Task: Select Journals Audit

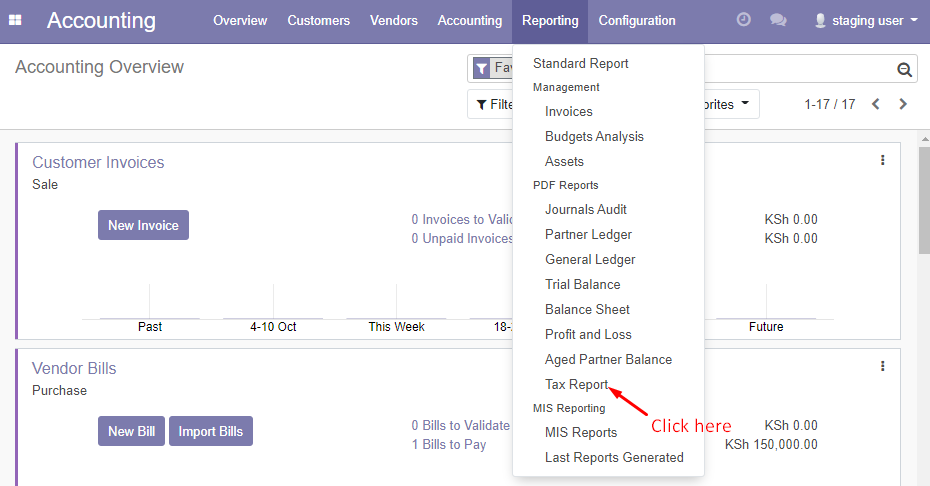Action: click(x=586, y=209)
